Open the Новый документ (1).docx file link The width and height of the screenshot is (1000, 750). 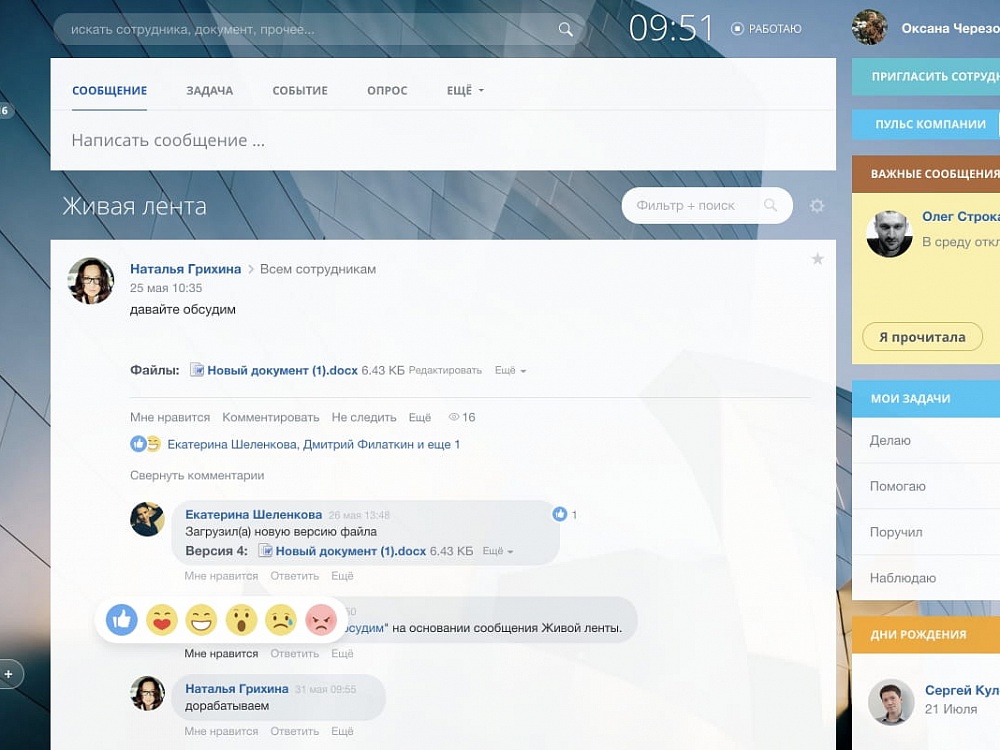pos(282,371)
